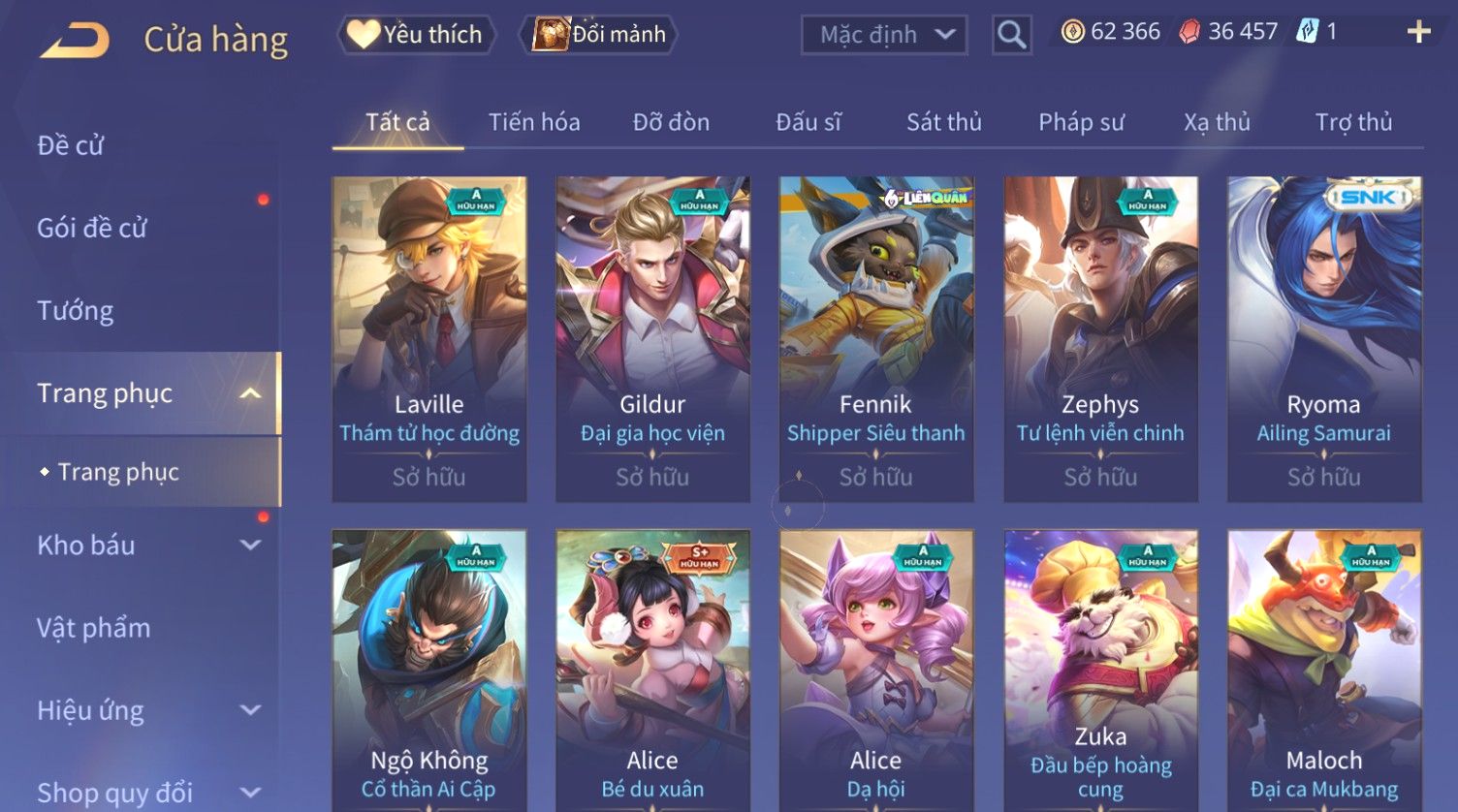Expand the Hiệu ứng sidebar section
This screenshot has height=812, width=1458.
coord(250,710)
